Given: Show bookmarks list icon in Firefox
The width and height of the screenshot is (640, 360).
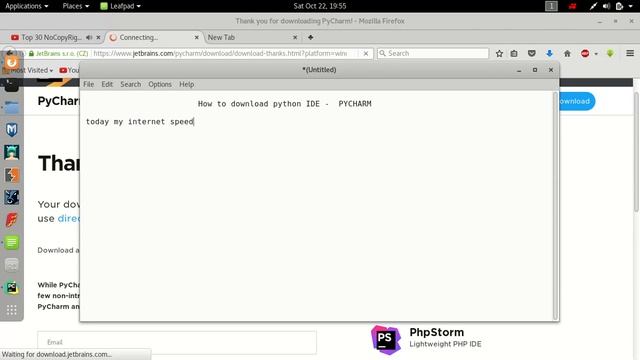Looking at the screenshot, I should point(514,53).
